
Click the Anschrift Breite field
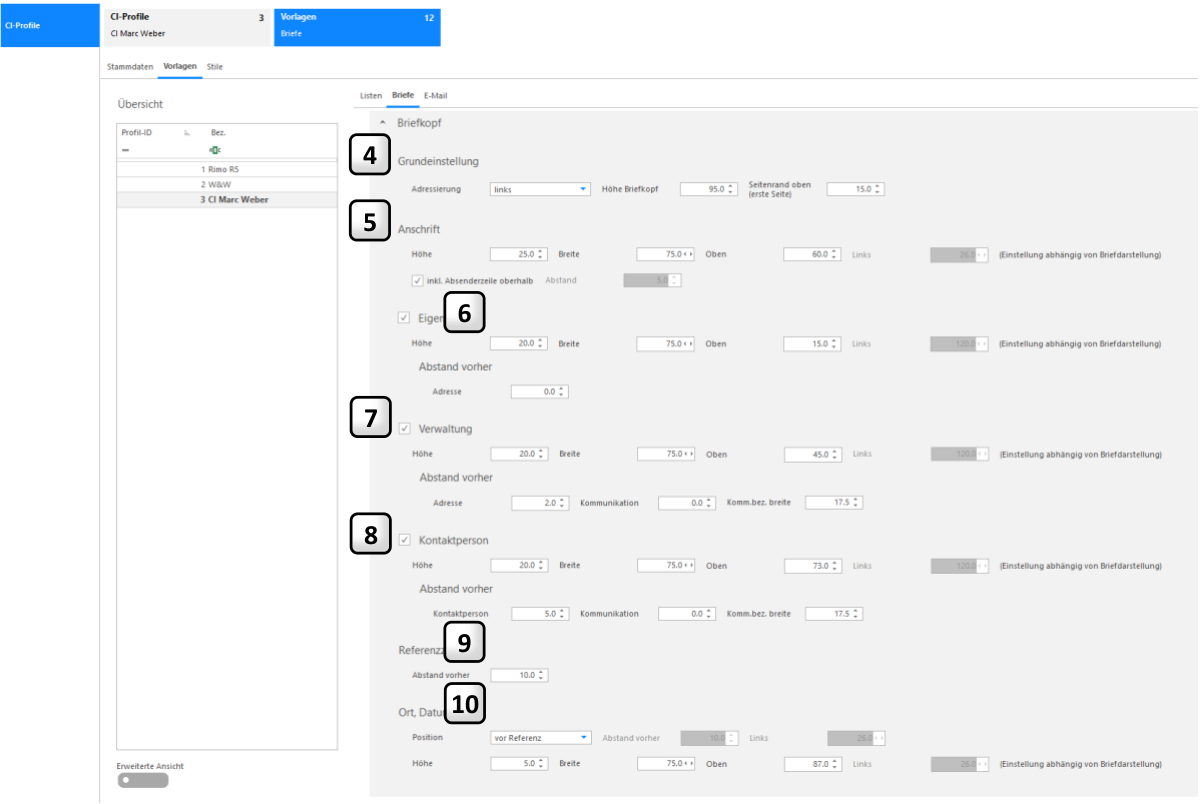click(x=666, y=254)
